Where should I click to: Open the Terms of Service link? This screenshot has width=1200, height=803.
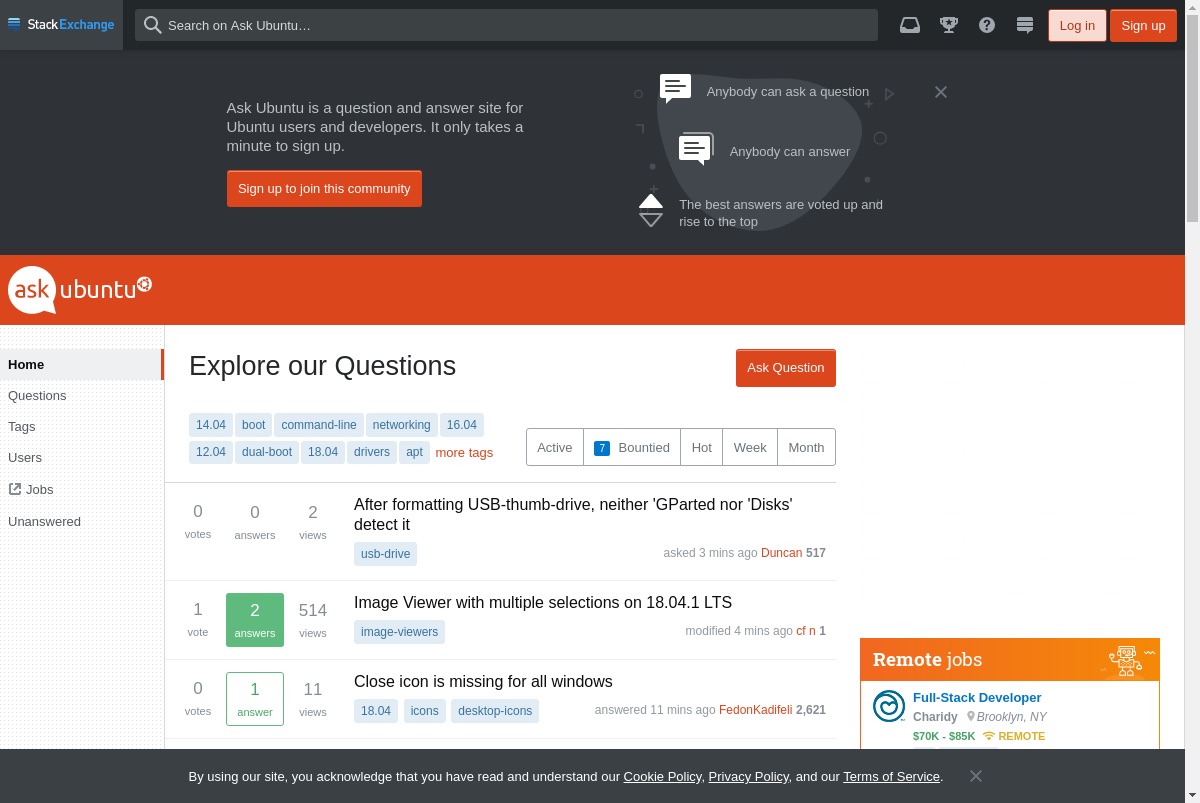[x=892, y=776]
